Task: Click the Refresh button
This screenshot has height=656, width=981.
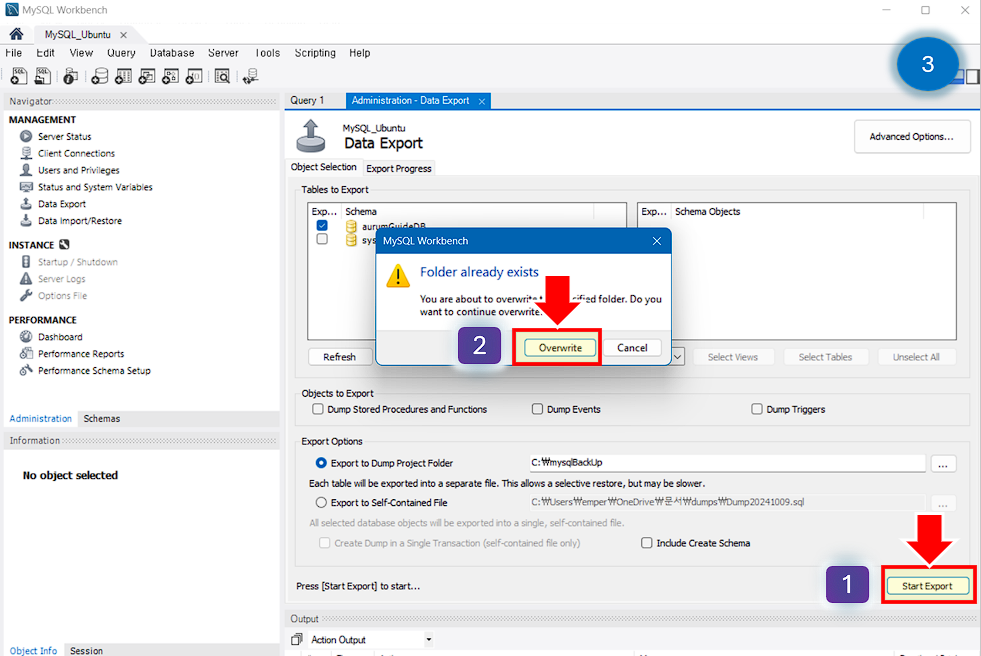Action: click(340, 357)
